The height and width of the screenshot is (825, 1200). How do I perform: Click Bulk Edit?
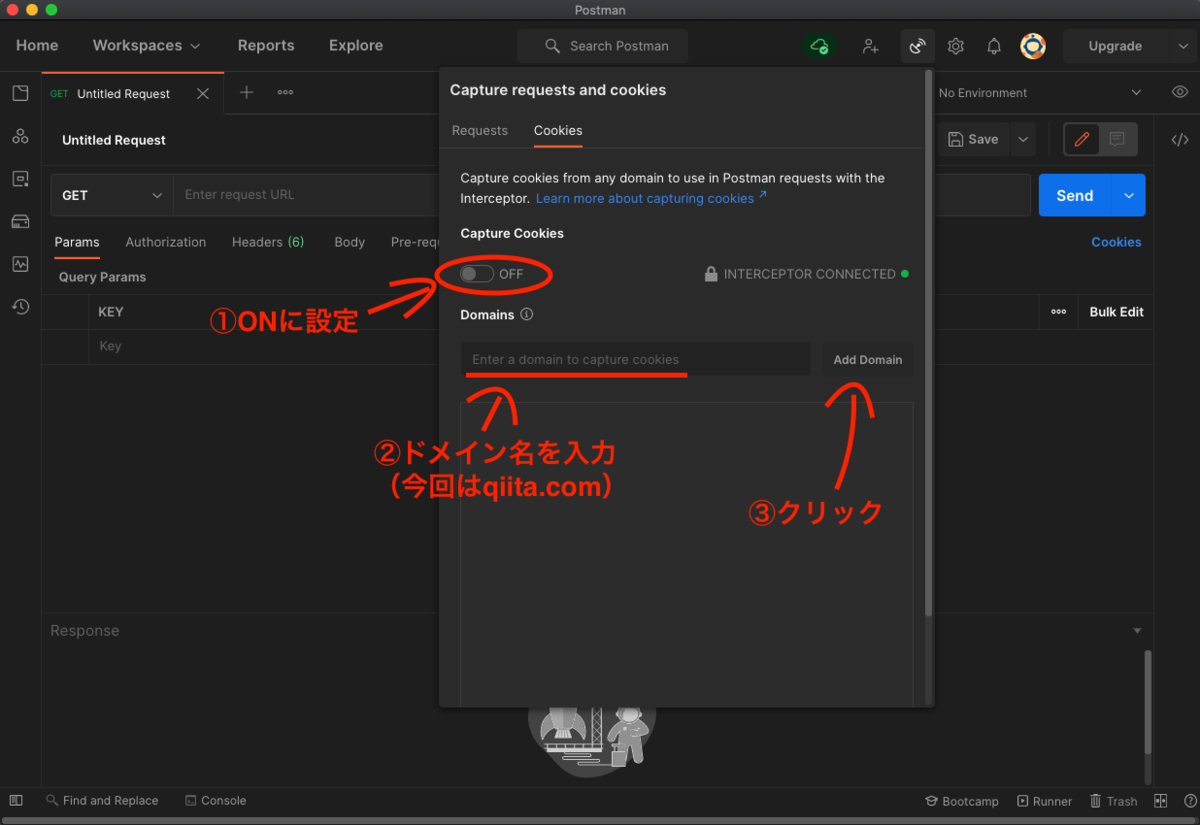pos(1116,312)
